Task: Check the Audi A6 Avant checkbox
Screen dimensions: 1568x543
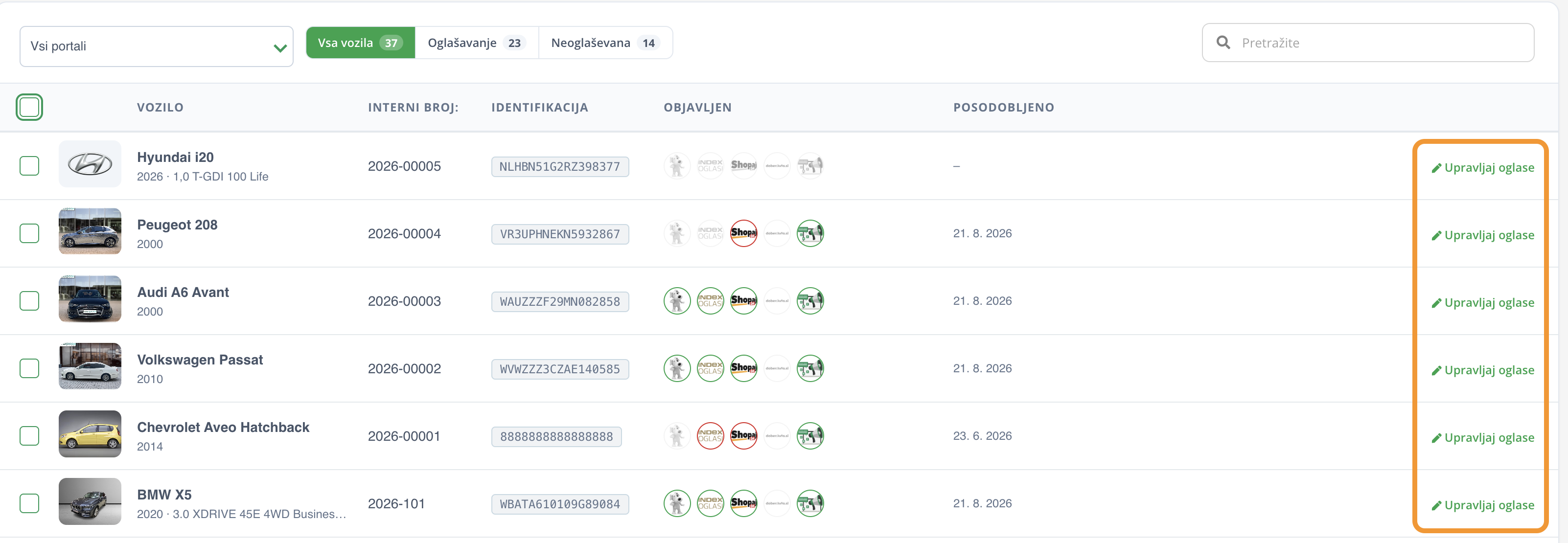Action: (x=29, y=301)
